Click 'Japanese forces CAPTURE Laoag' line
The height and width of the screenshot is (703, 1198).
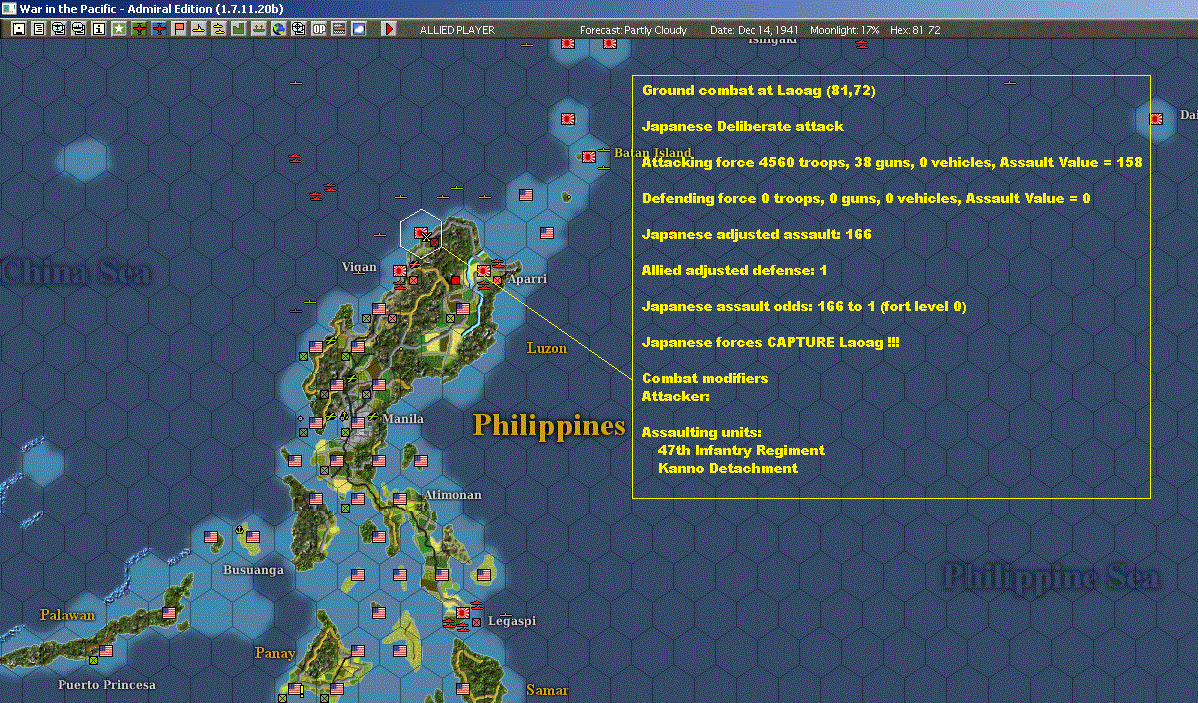point(770,342)
